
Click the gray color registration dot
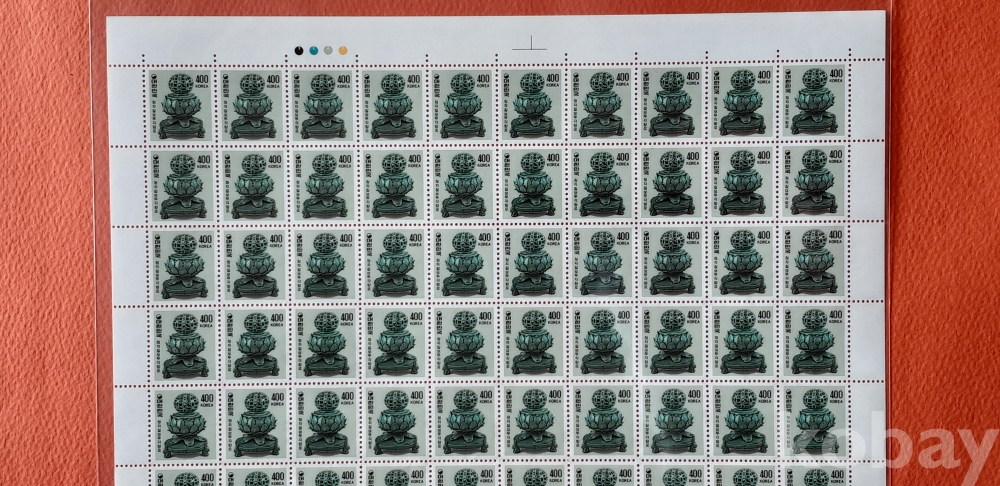click(x=328, y=48)
